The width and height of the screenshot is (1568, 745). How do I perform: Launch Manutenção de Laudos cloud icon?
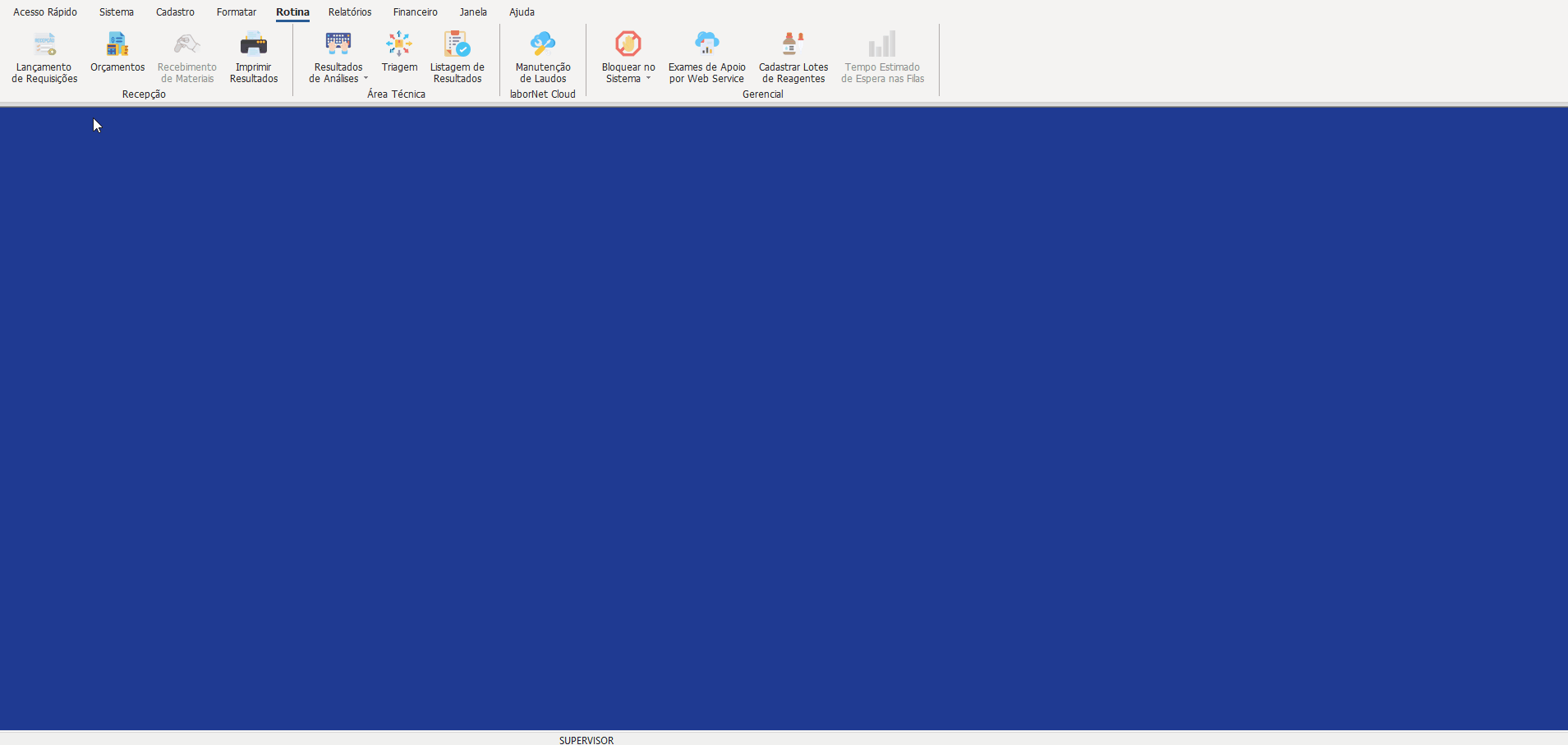point(543,44)
